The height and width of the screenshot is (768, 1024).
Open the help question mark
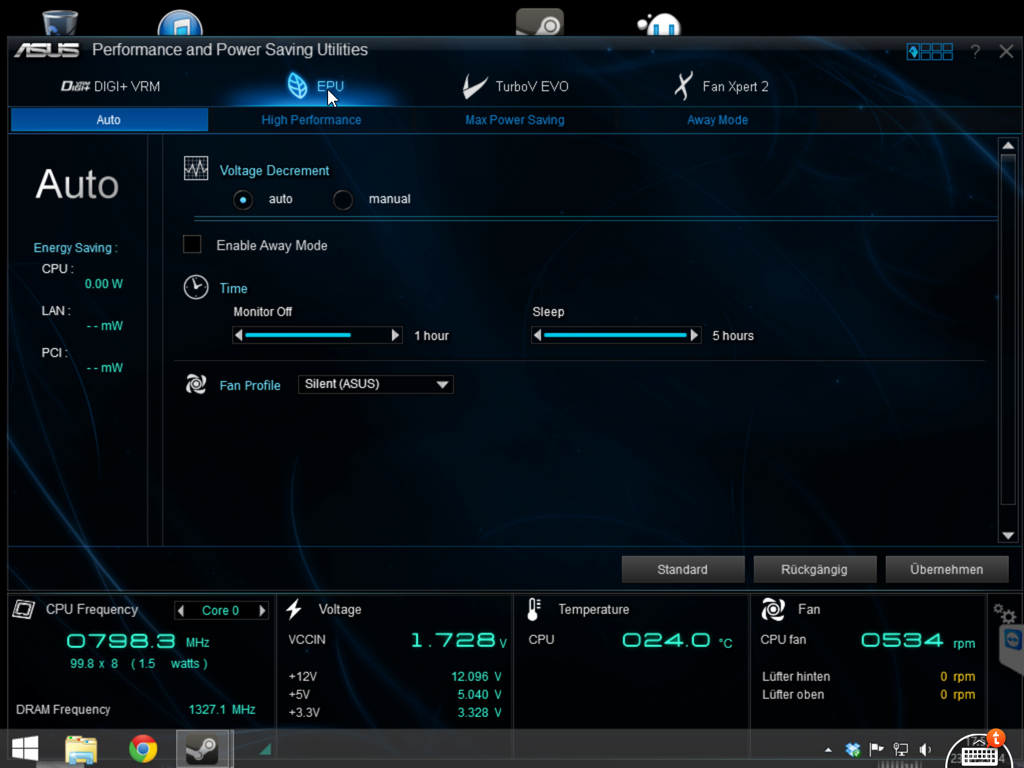[x=975, y=52]
